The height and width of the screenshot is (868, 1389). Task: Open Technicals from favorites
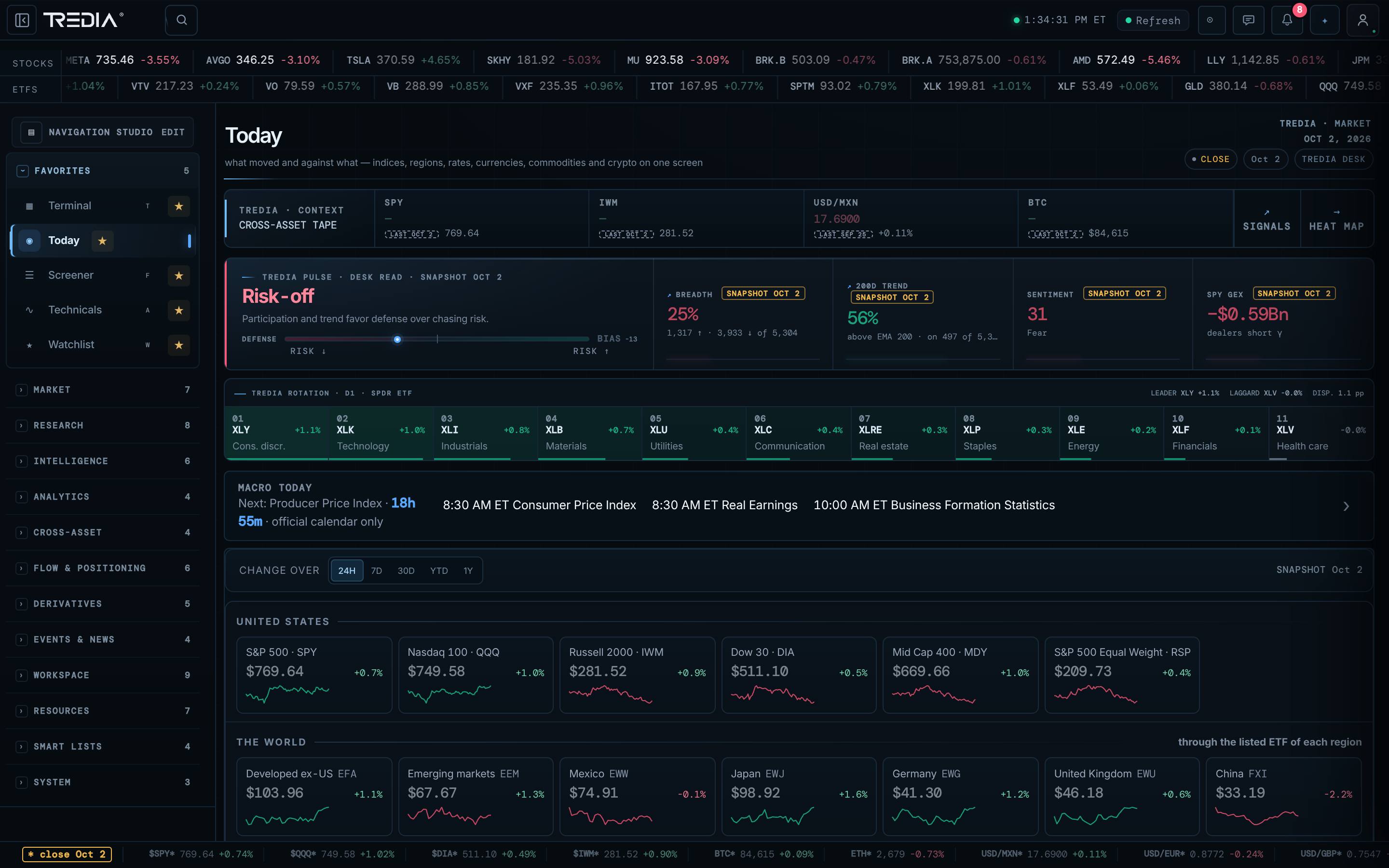click(x=75, y=310)
